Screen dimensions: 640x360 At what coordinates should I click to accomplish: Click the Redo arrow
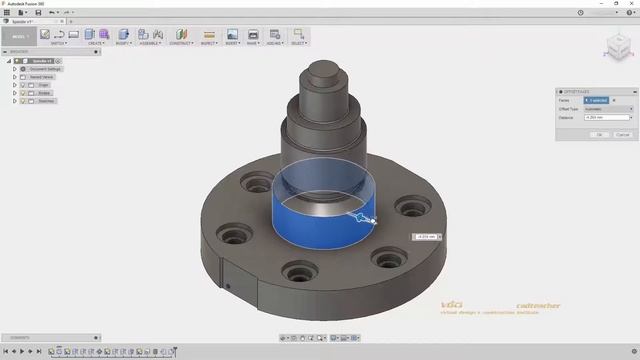coord(66,13)
